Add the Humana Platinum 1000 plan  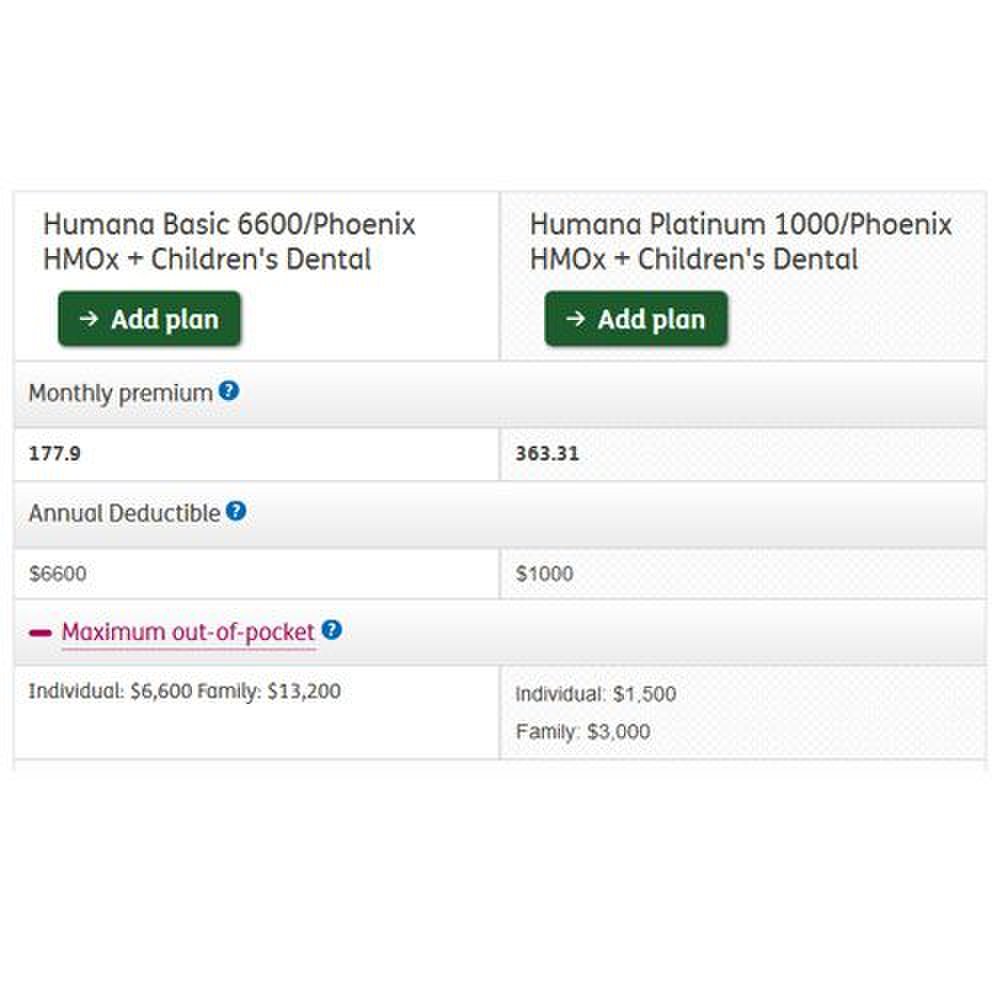tap(636, 319)
